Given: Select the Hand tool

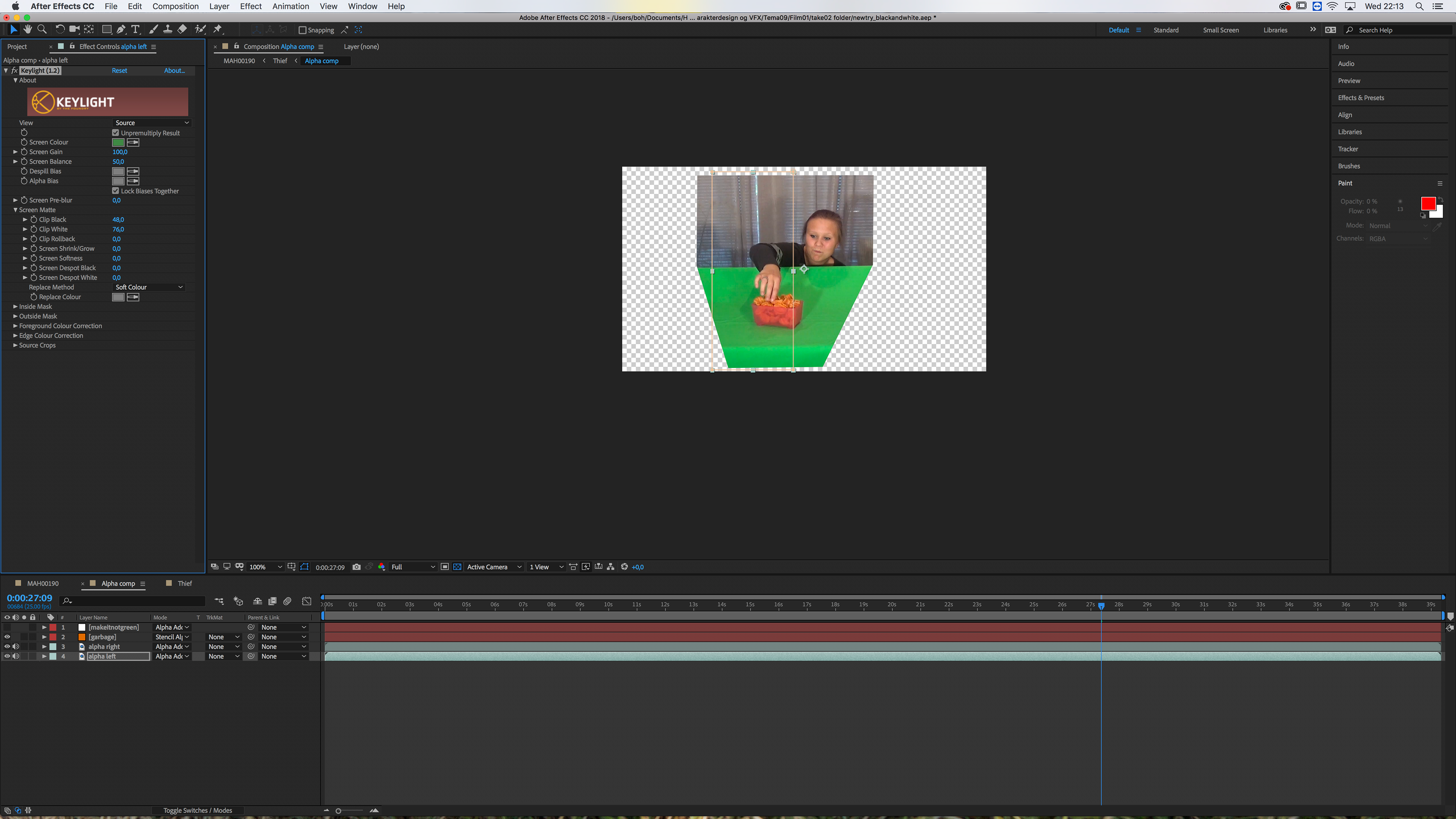Looking at the screenshot, I should [27, 30].
